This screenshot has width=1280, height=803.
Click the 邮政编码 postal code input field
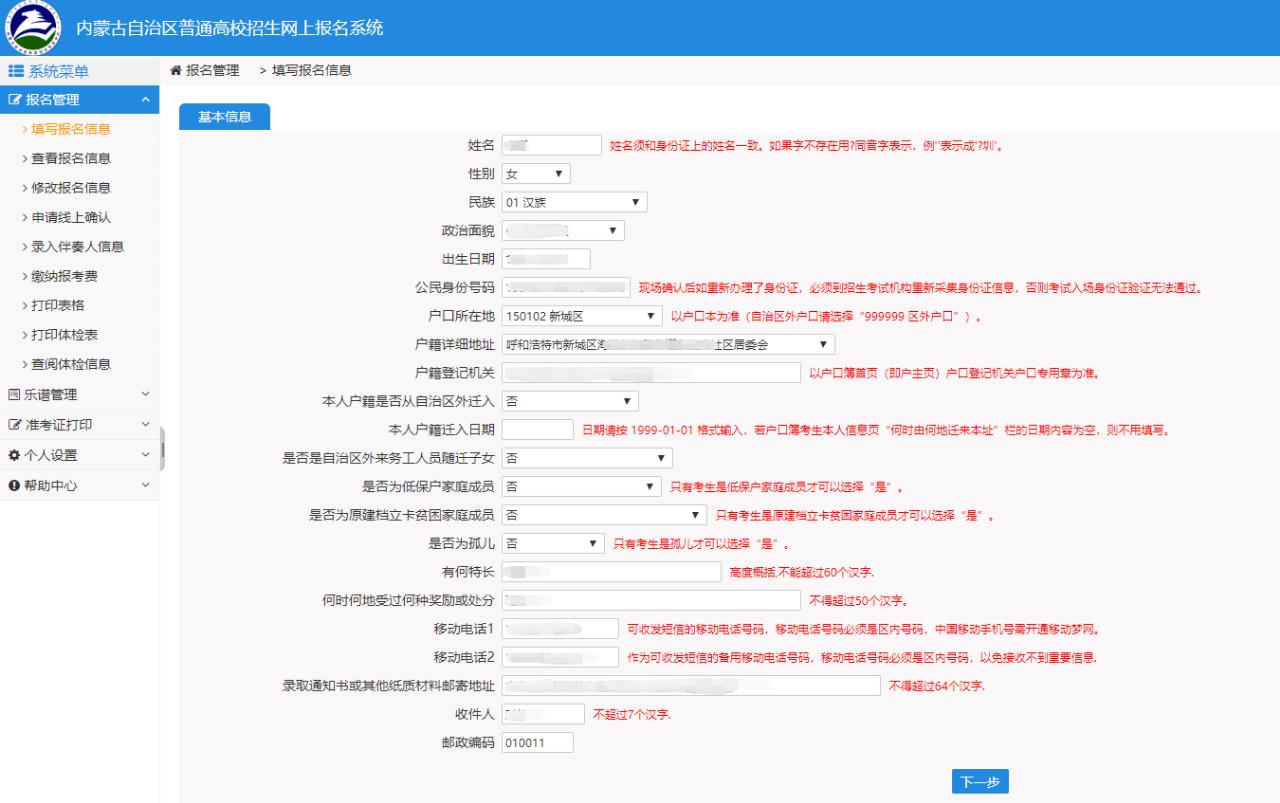tap(538, 742)
